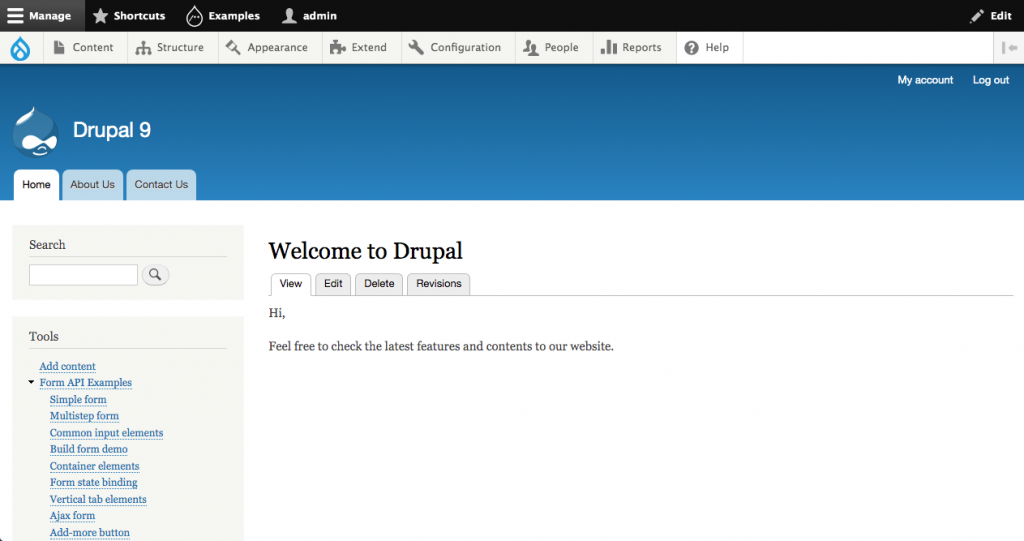
Task: Open the Container elements link
Action: point(95,467)
